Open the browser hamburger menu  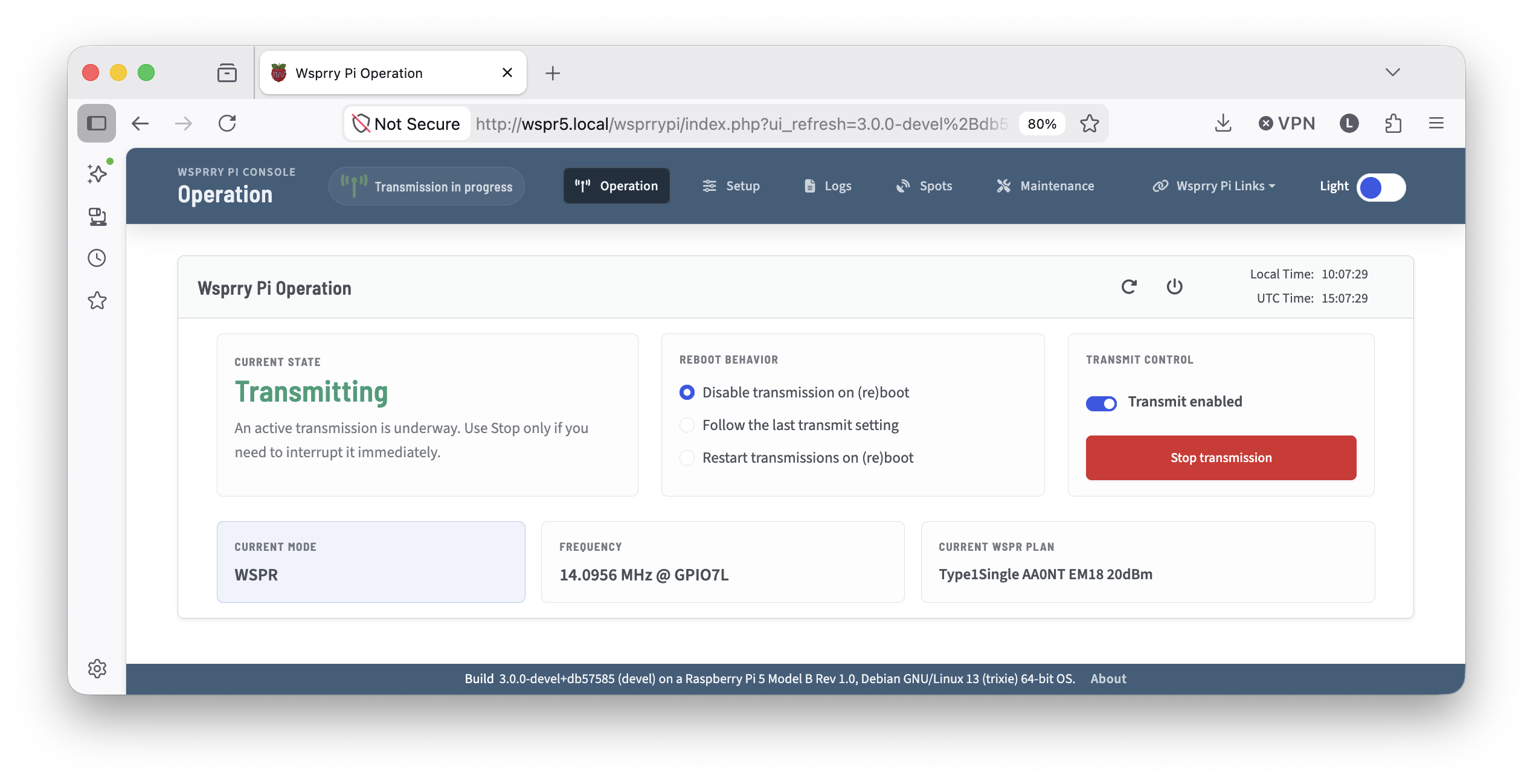(x=1436, y=123)
